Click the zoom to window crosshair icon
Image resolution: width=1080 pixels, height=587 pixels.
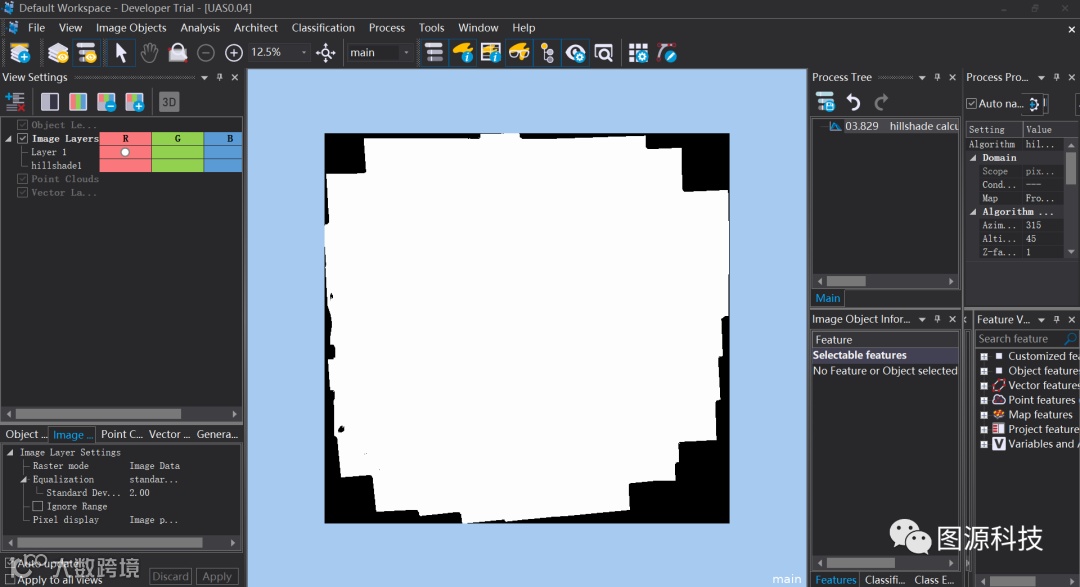pyautogui.click(x=326, y=52)
